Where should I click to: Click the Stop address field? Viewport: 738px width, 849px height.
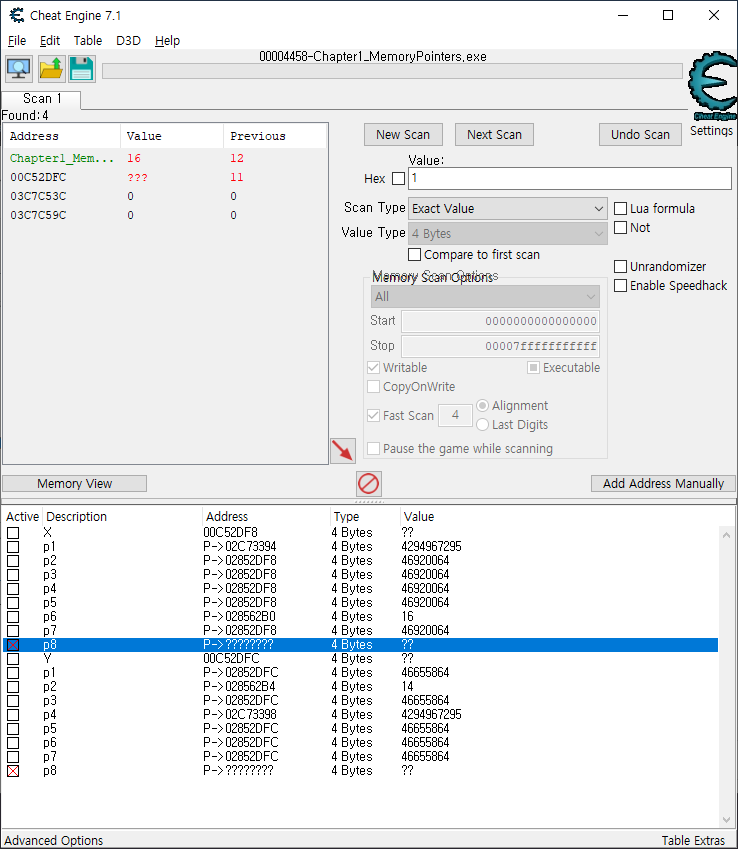500,346
